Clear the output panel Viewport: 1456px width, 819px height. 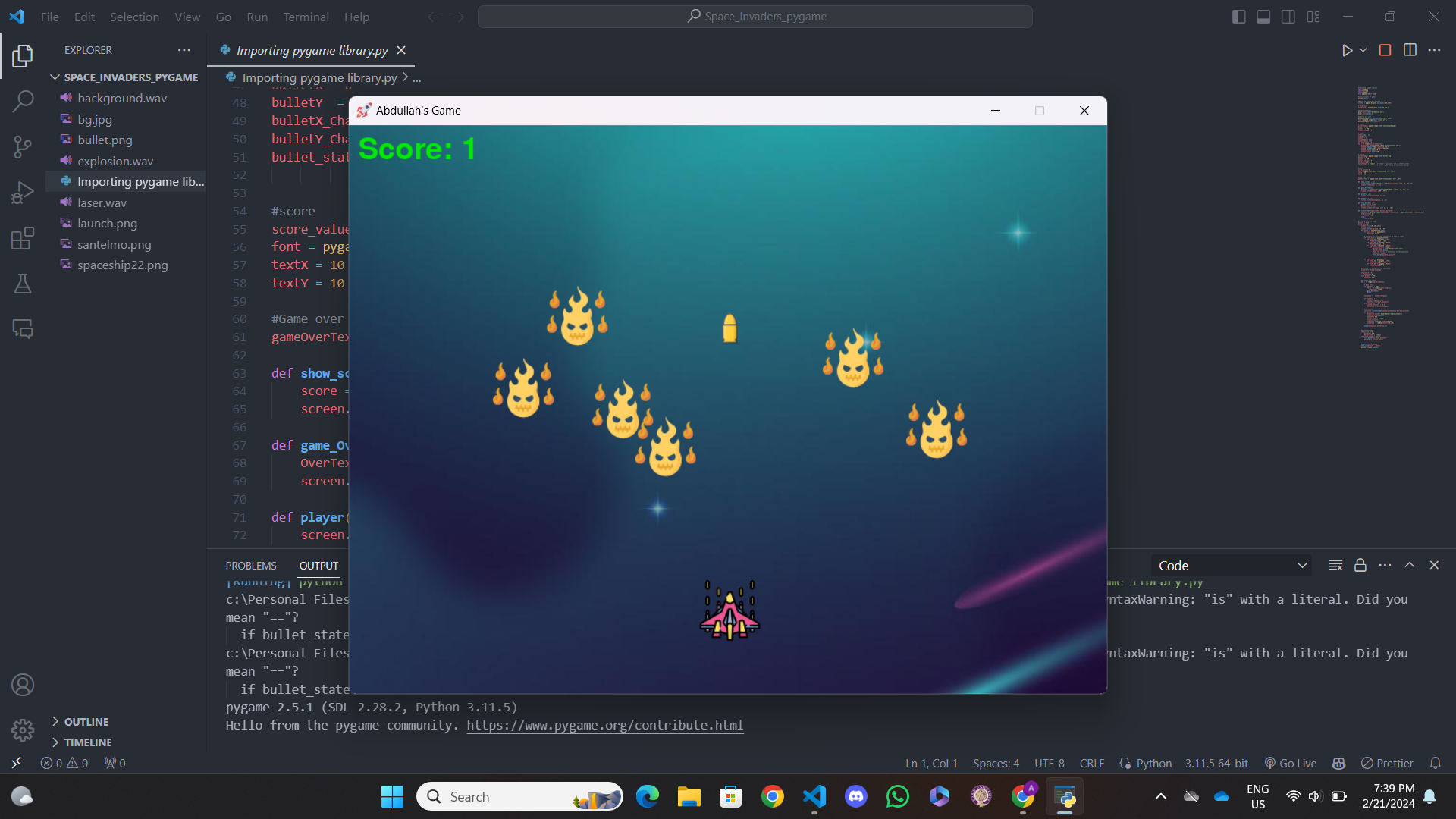tap(1335, 565)
